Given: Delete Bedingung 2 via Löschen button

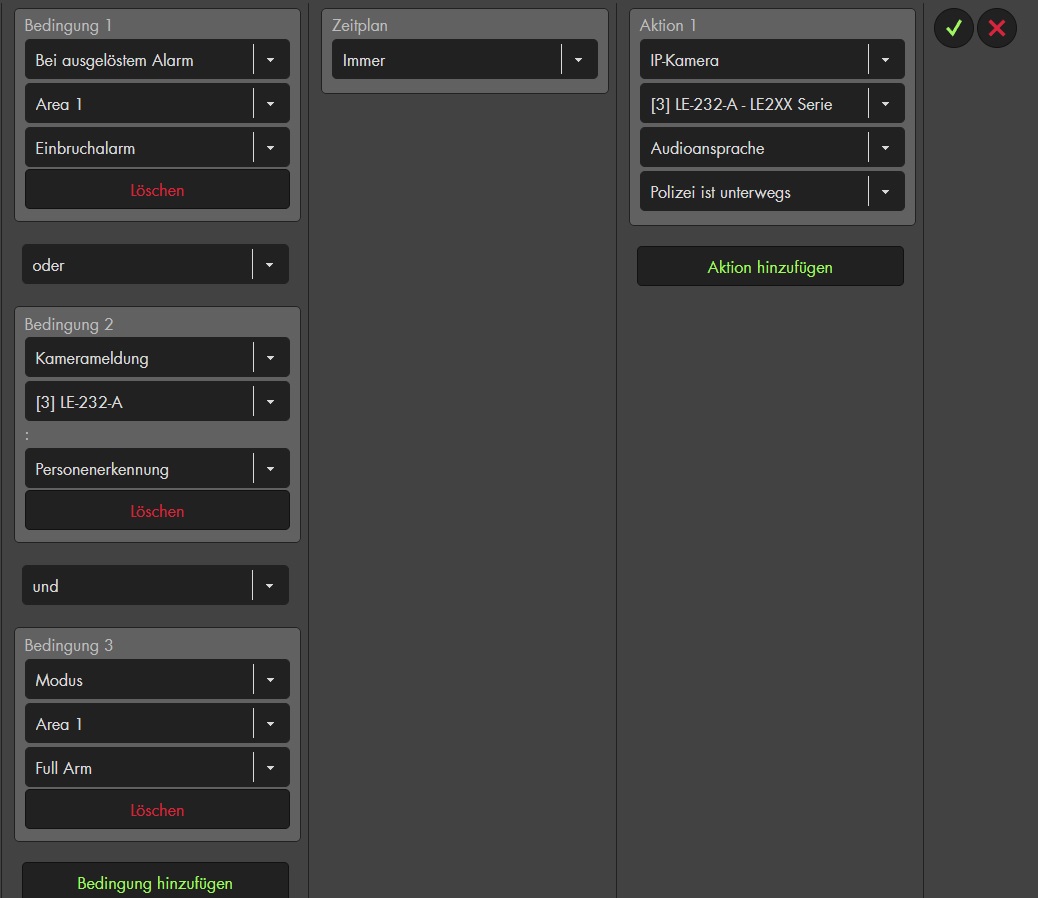Looking at the screenshot, I should pyautogui.click(x=157, y=511).
